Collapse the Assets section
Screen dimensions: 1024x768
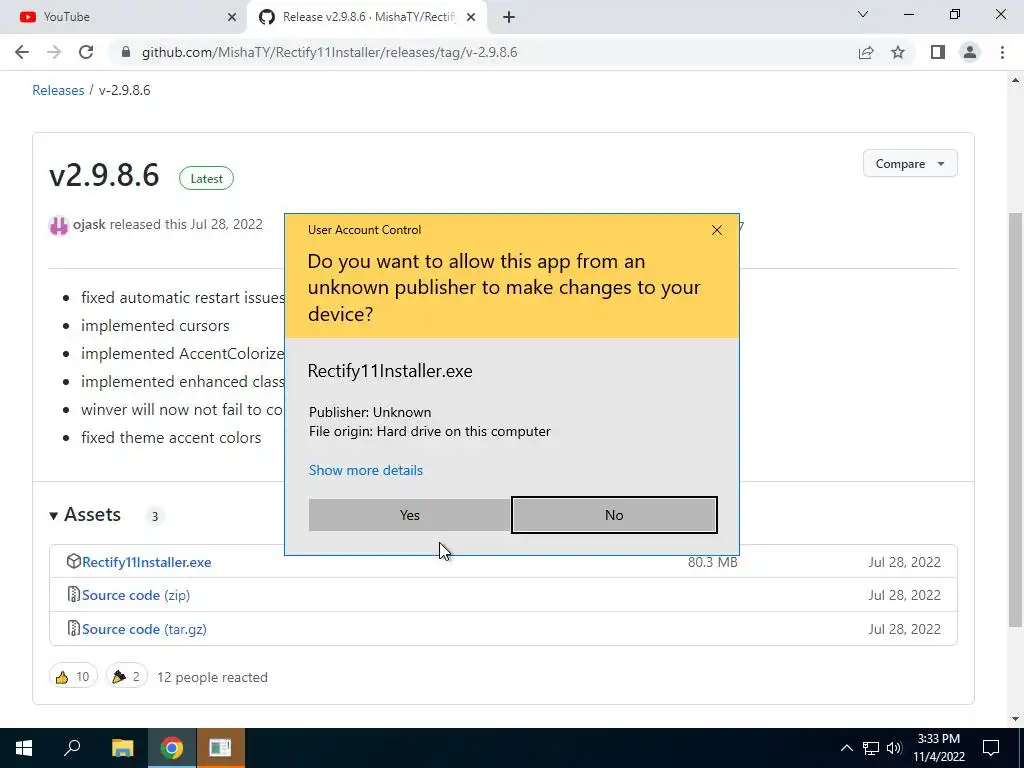tap(85, 515)
